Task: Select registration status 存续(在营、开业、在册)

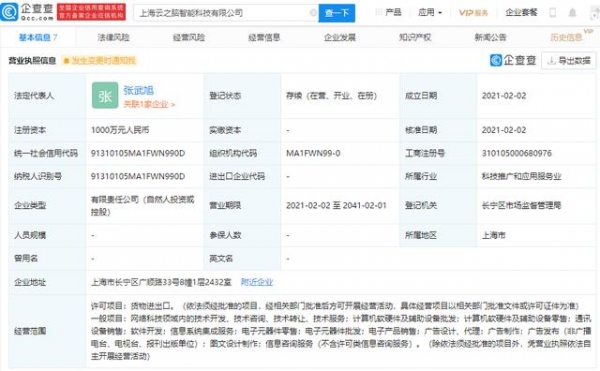Action: click(331, 96)
